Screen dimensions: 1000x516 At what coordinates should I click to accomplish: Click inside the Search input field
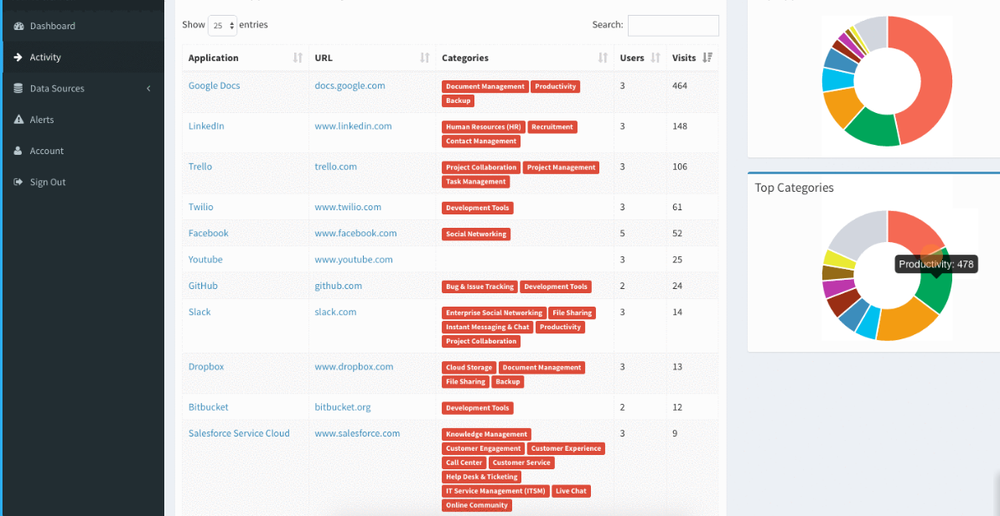click(673, 26)
